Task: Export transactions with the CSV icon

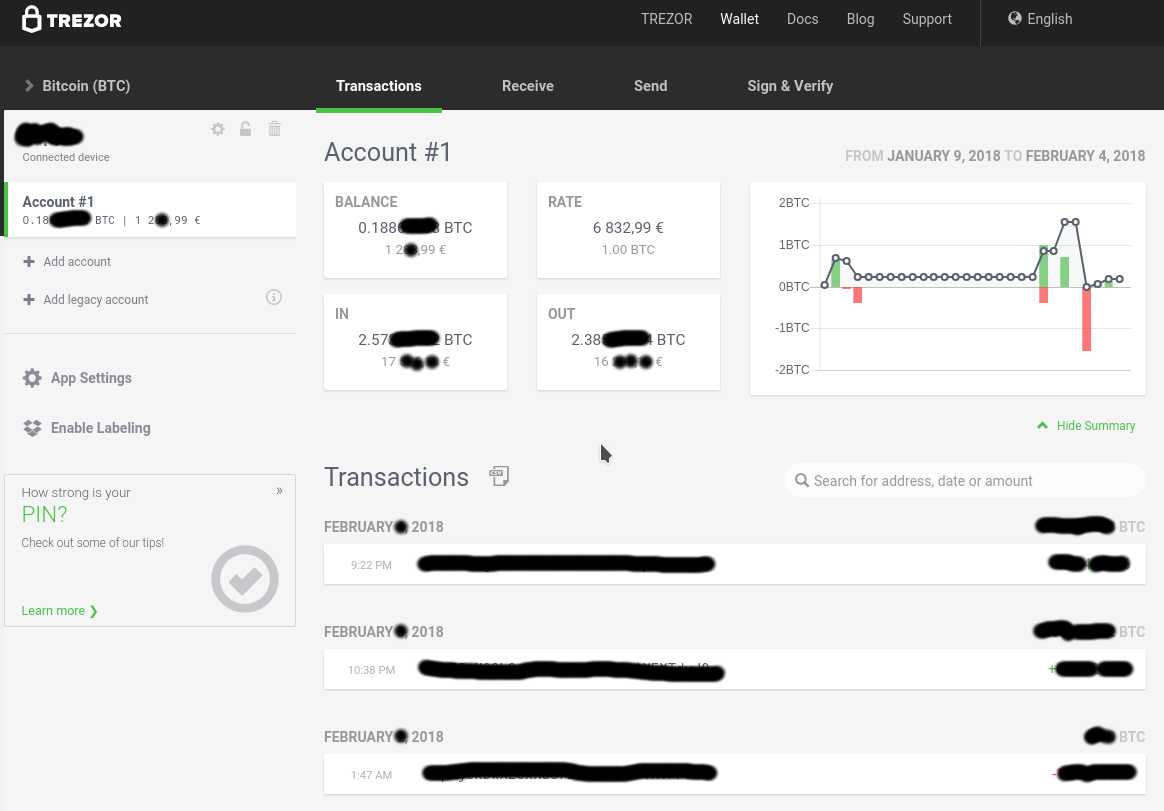Action: (499, 476)
